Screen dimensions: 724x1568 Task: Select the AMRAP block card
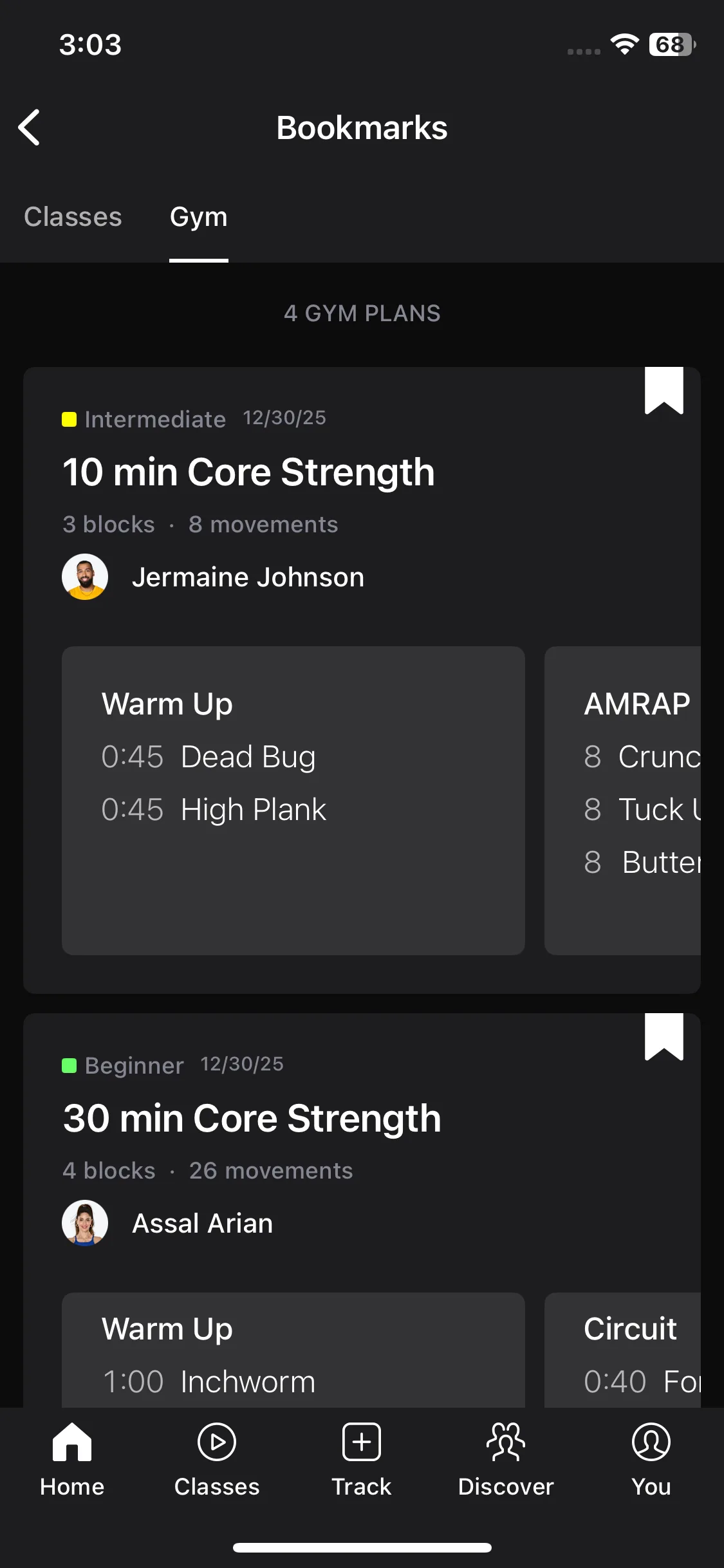point(623,799)
